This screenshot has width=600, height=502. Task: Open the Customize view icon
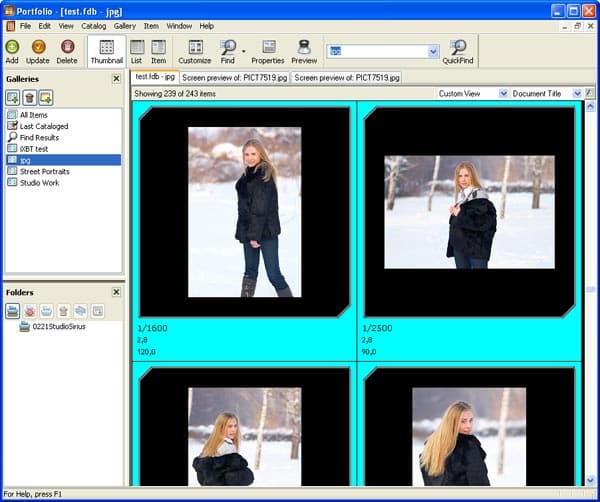click(x=195, y=47)
